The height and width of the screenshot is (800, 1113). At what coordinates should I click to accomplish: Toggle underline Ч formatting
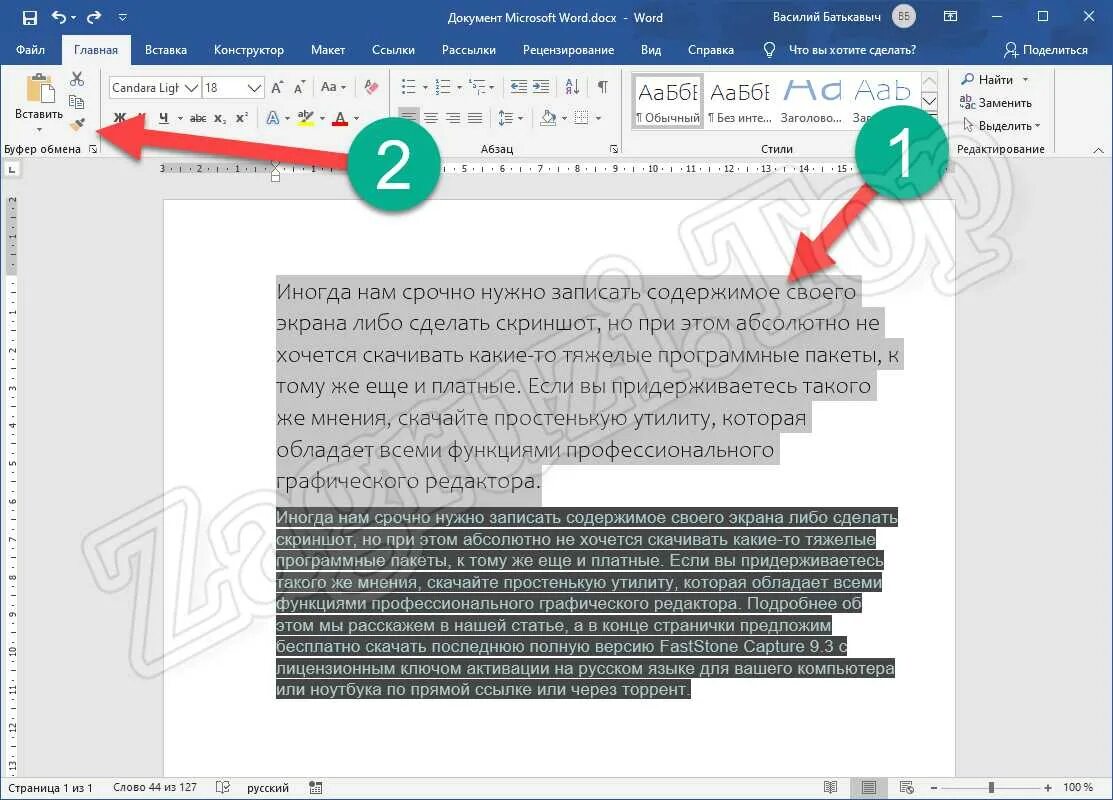(x=163, y=118)
